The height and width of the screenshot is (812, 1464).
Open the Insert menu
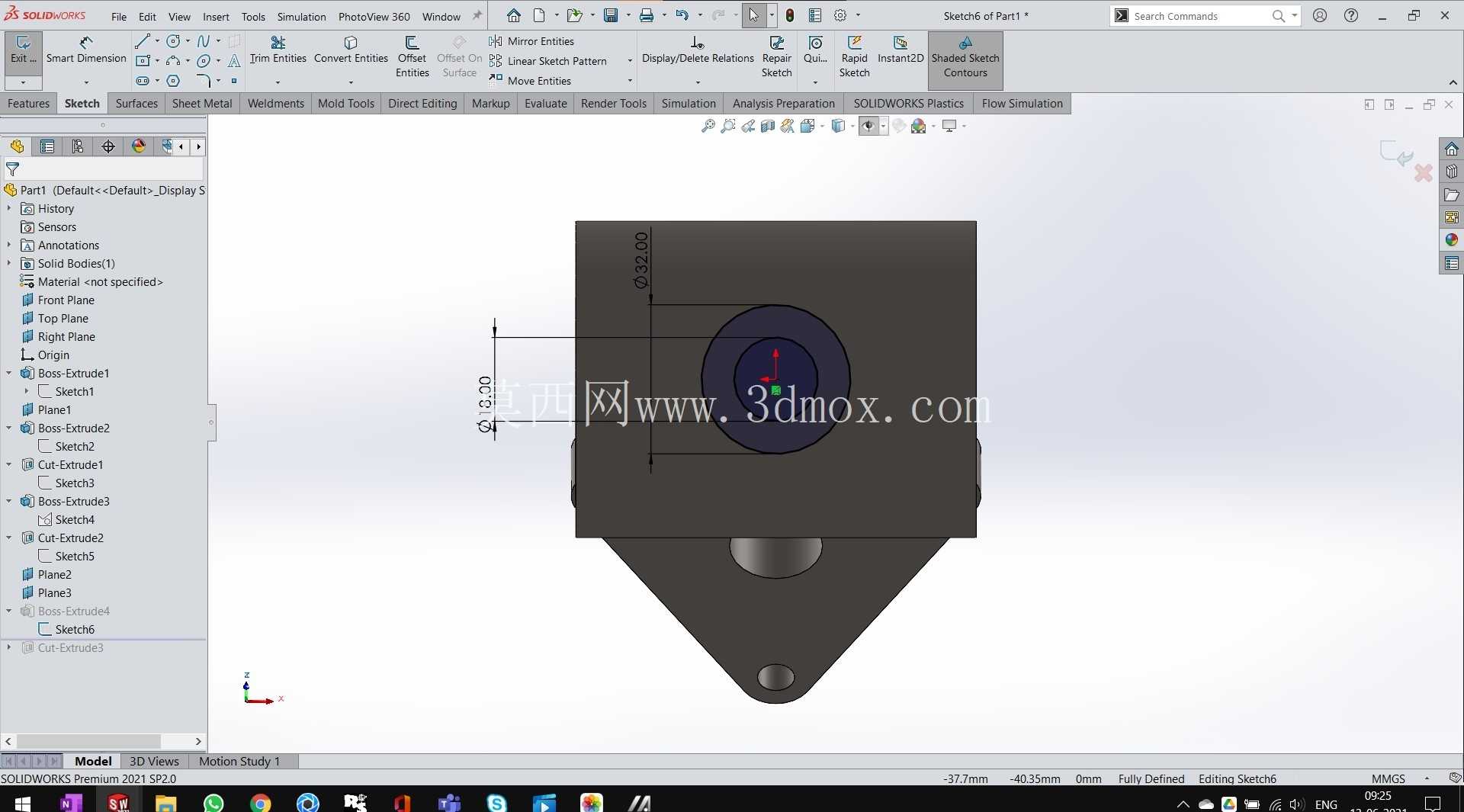click(x=216, y=16)
